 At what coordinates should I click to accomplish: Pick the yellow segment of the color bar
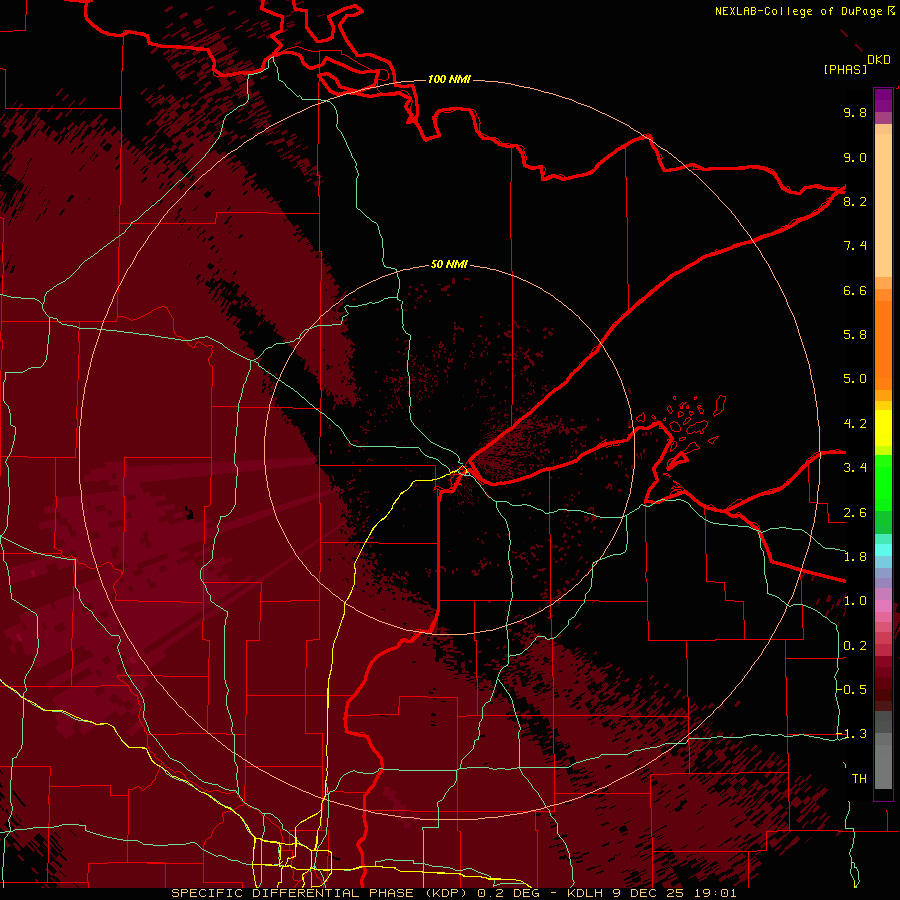coord(883,428)
